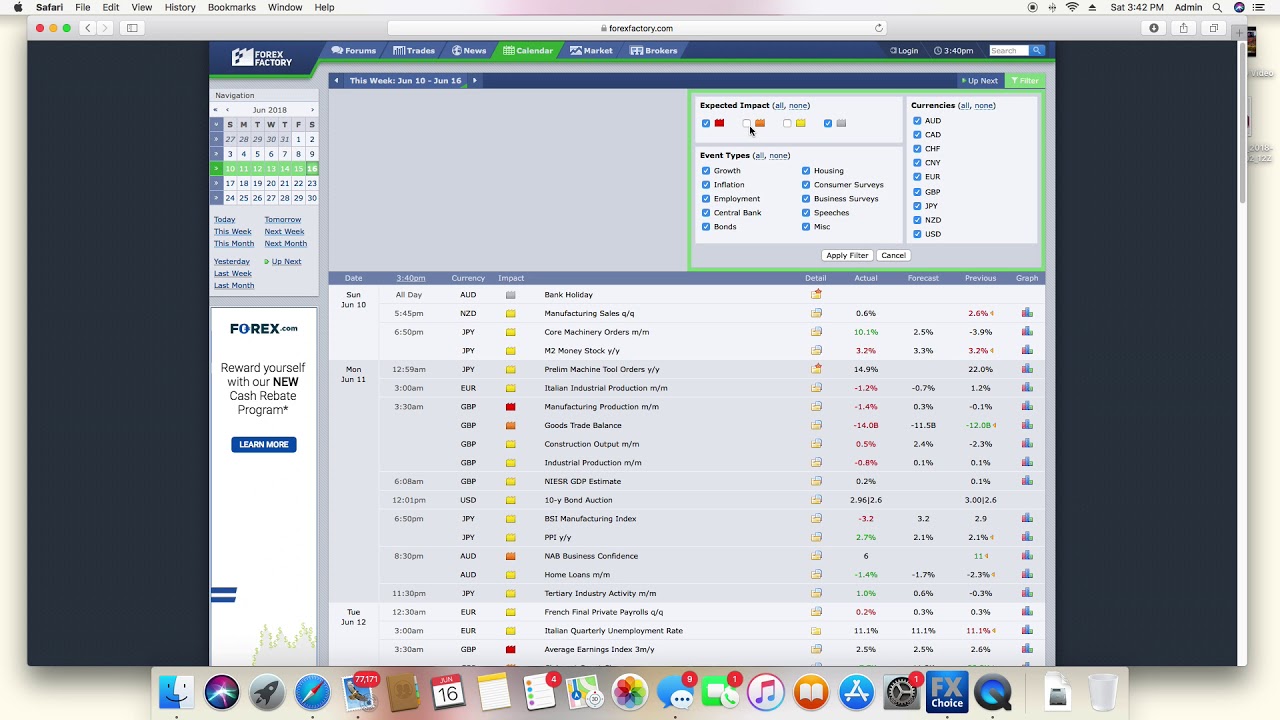Image resolution: width=1280 pixels, height=720 pixels.
Task: Collapse the Filter panel toggle
Action: (1025, 81)
